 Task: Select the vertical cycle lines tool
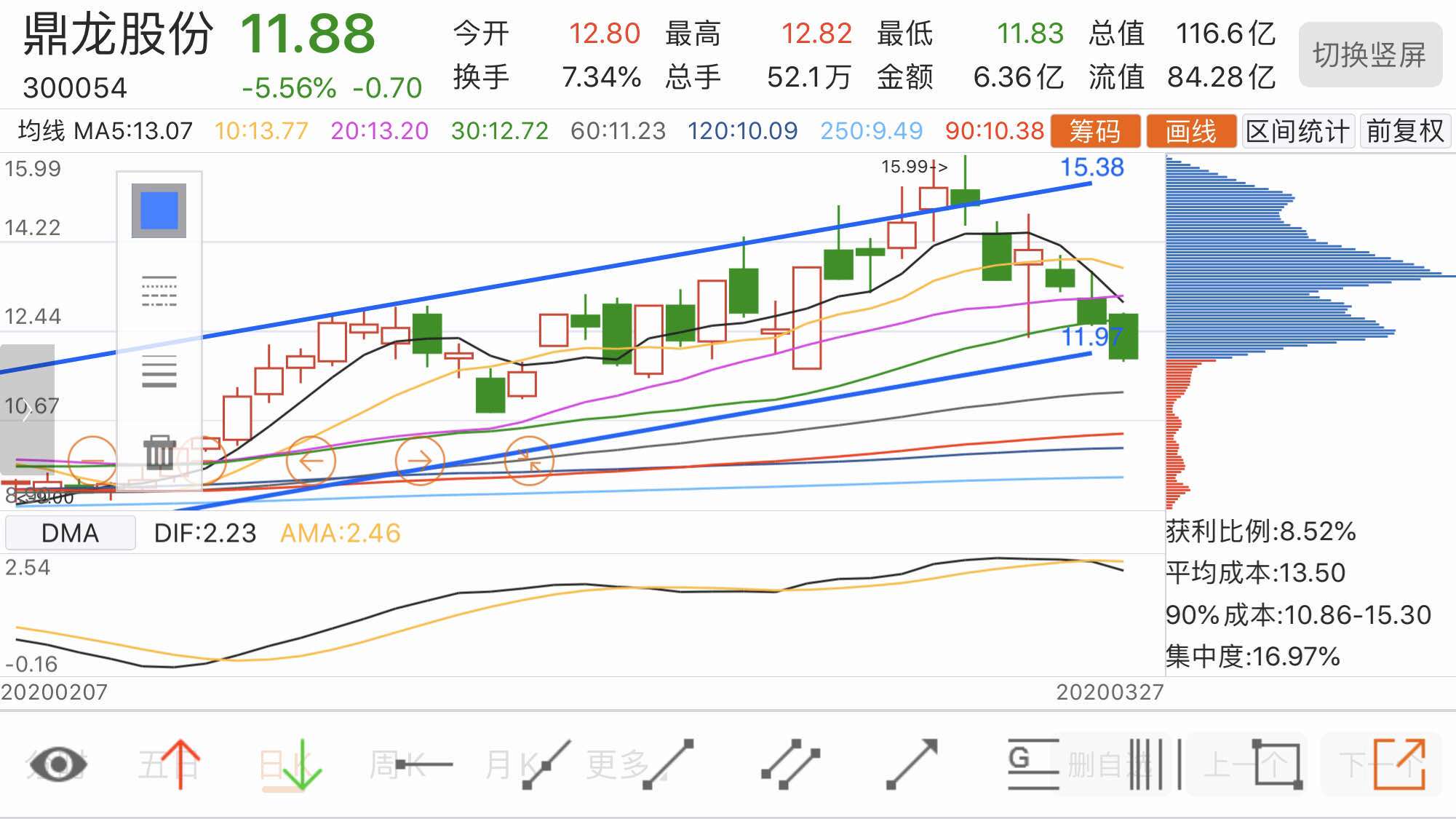click(x=1155, y=764)
